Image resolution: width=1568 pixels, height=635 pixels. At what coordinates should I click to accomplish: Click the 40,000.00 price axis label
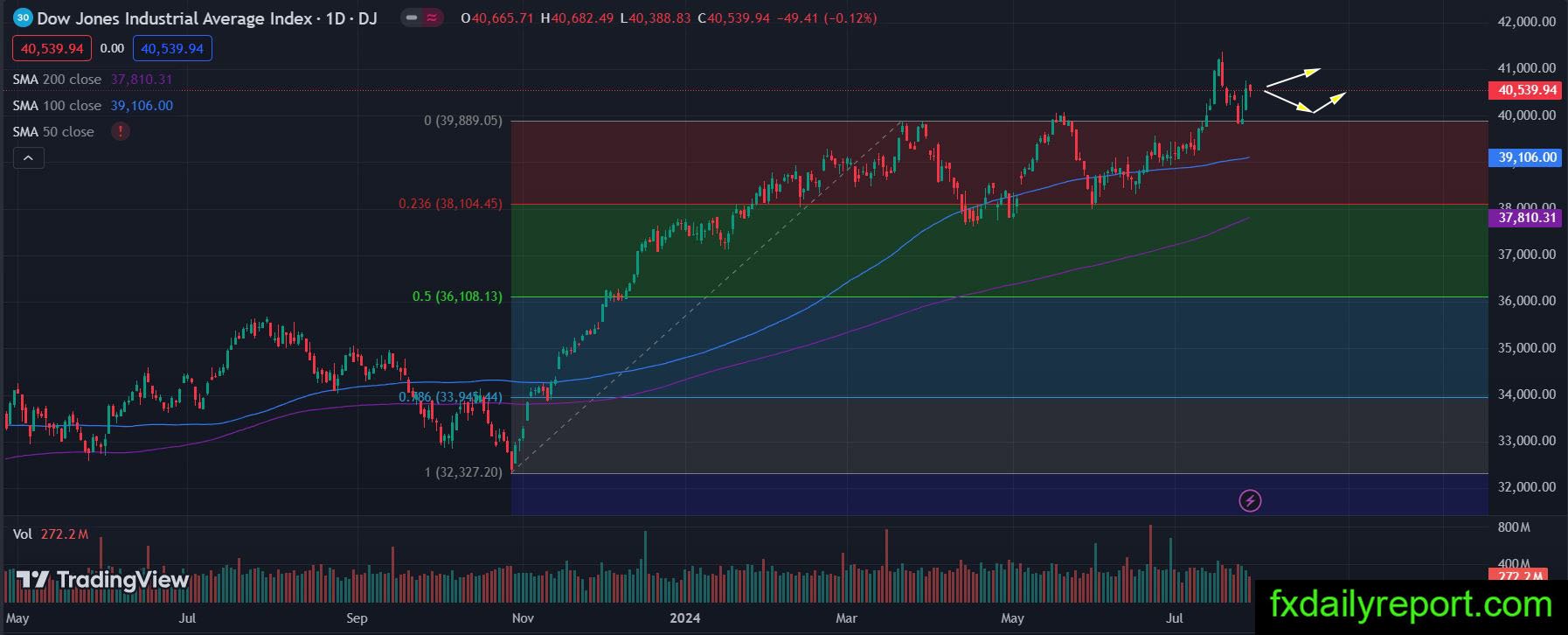point(1527,115)
